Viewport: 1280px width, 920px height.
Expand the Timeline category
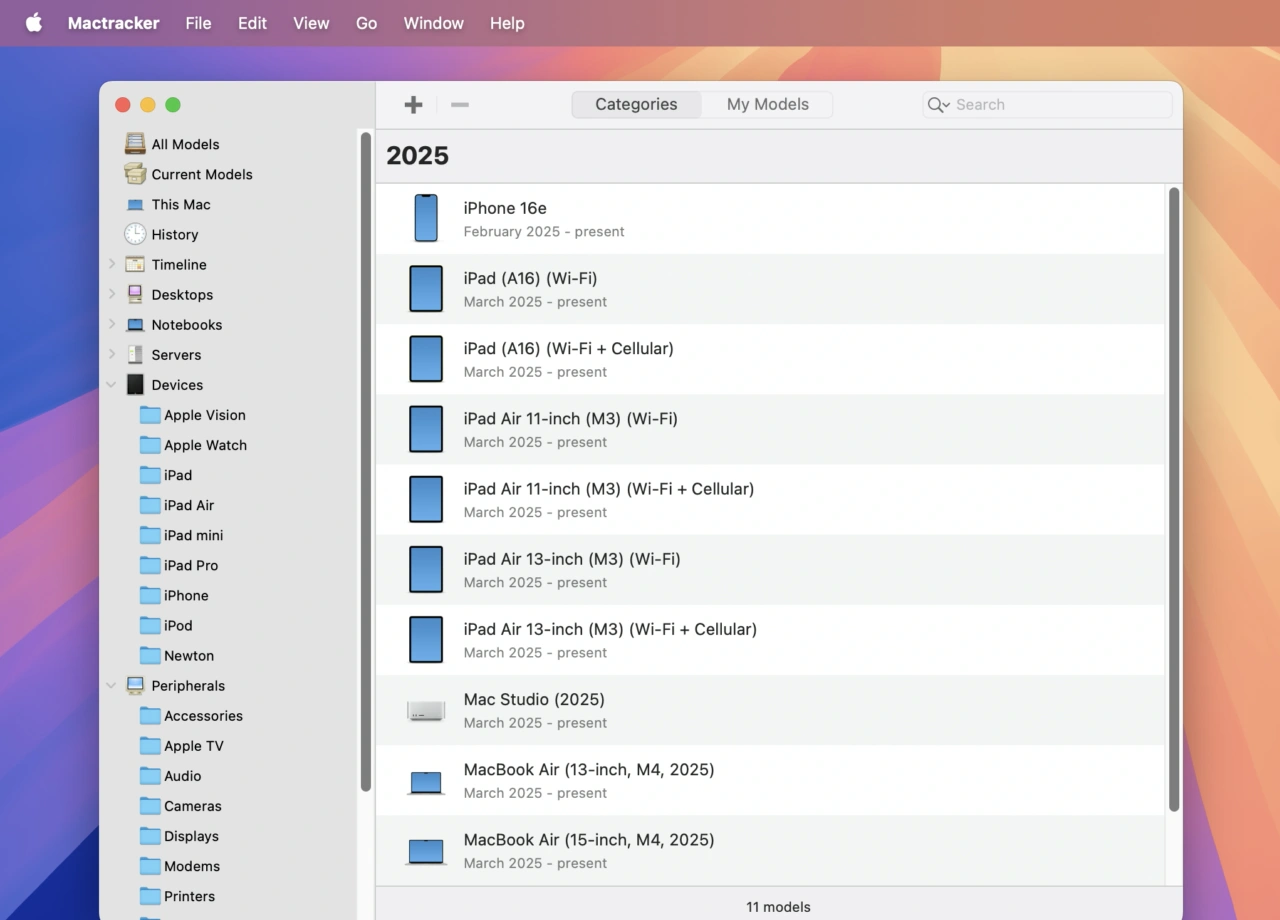111,265
